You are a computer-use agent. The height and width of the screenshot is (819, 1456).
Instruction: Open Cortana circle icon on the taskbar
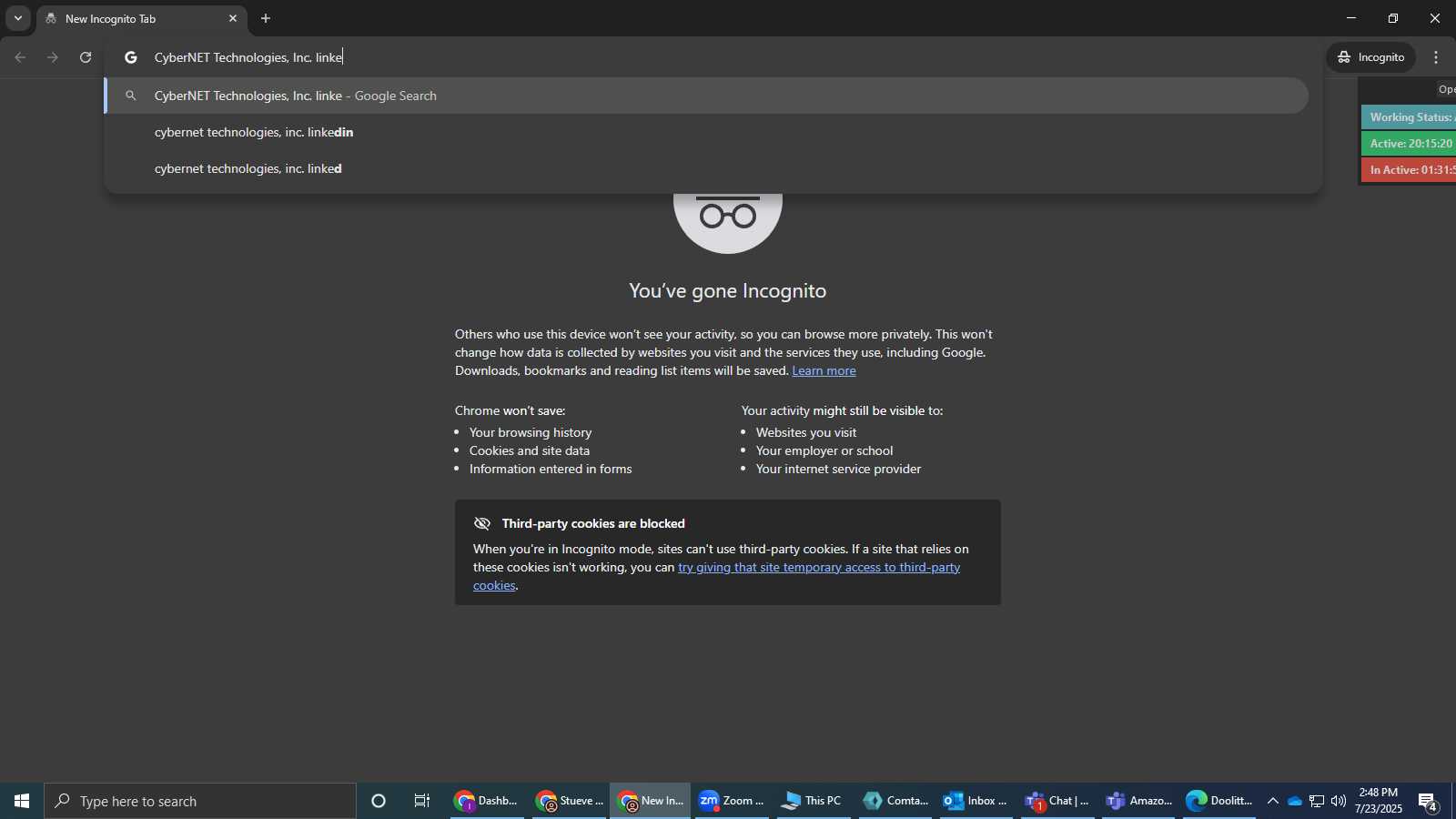coord(379,801)
